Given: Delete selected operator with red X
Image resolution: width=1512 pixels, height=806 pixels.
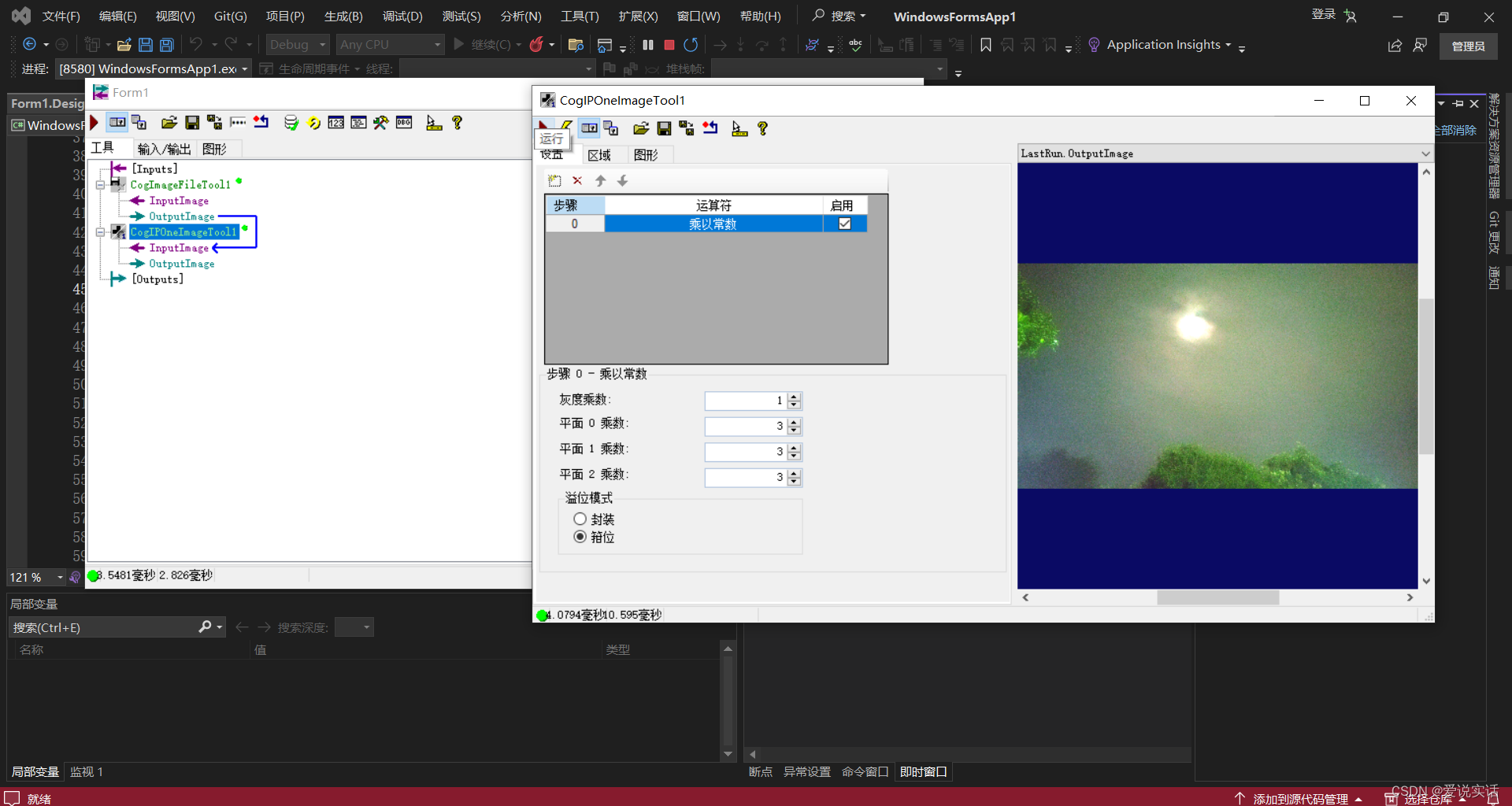Looking at the screenshot, I should [577, 181].
